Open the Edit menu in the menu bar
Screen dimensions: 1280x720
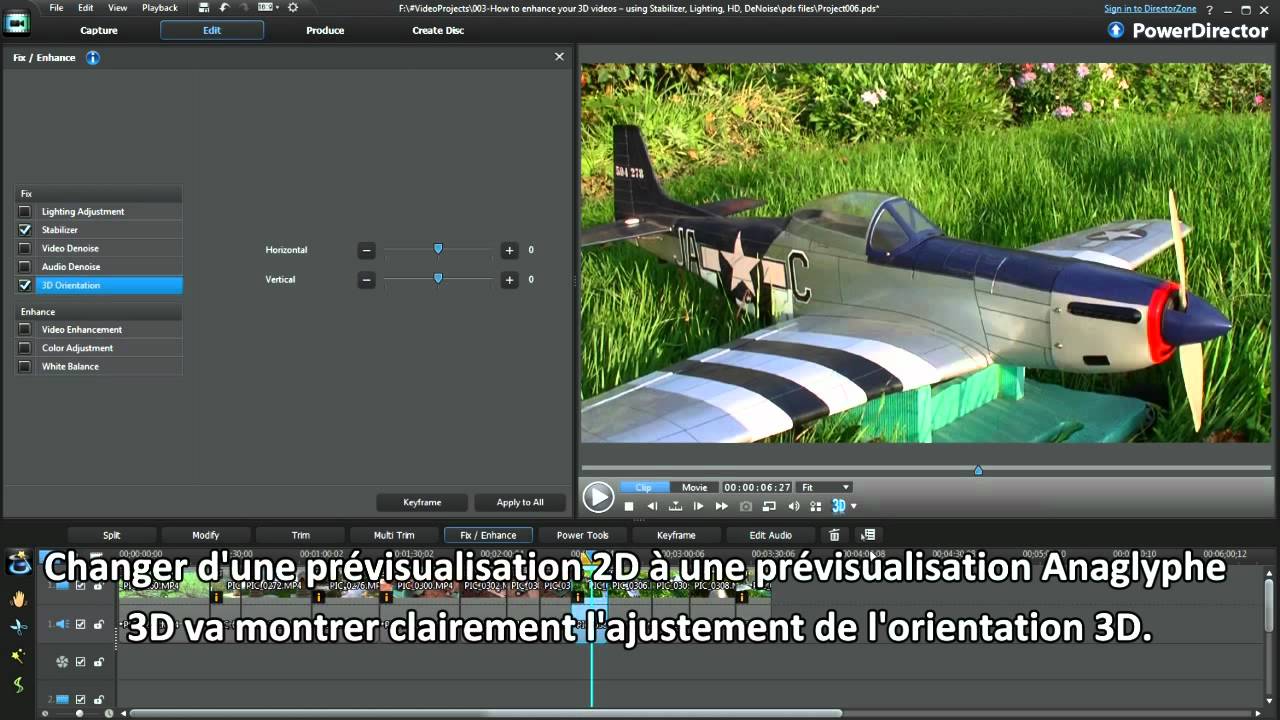coord(86,7)
